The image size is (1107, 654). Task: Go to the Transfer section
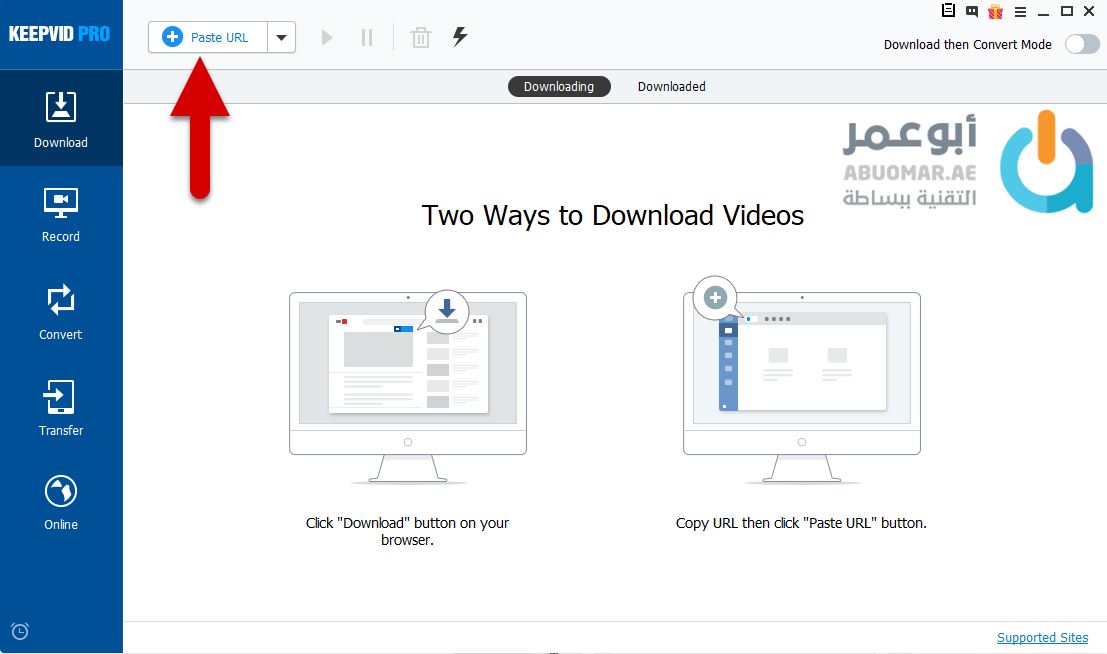(x=61, y=408)
